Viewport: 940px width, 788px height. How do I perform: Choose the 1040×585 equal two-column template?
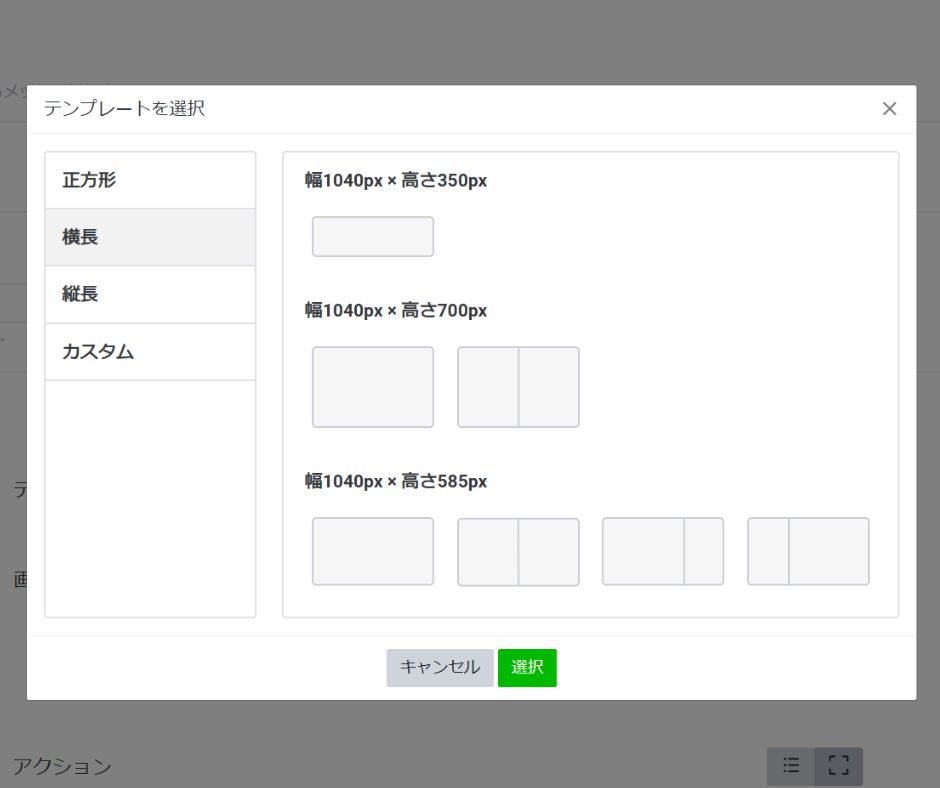[x=518, y=551]
